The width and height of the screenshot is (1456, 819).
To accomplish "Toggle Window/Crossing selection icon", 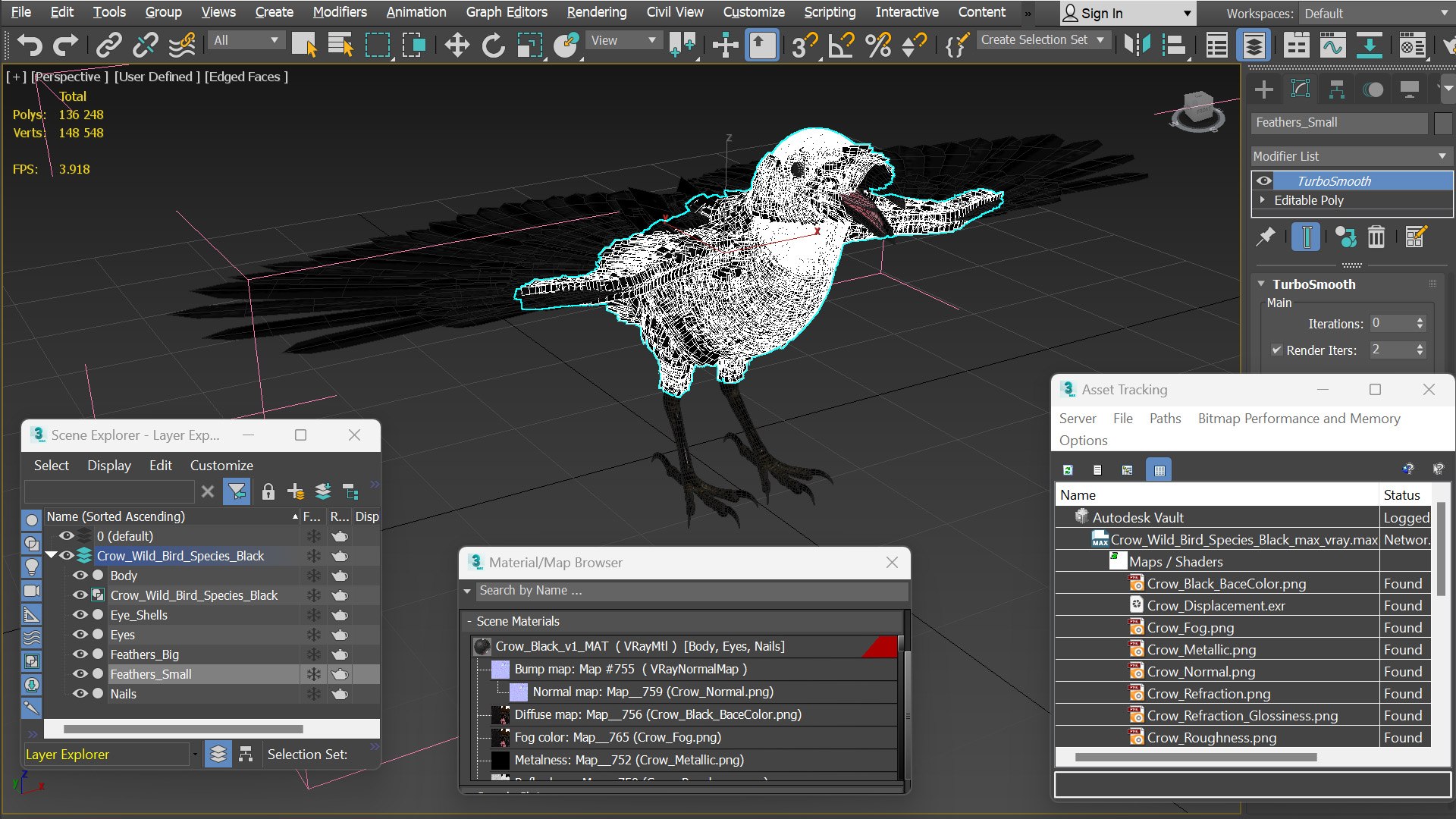I will point(414,45).
